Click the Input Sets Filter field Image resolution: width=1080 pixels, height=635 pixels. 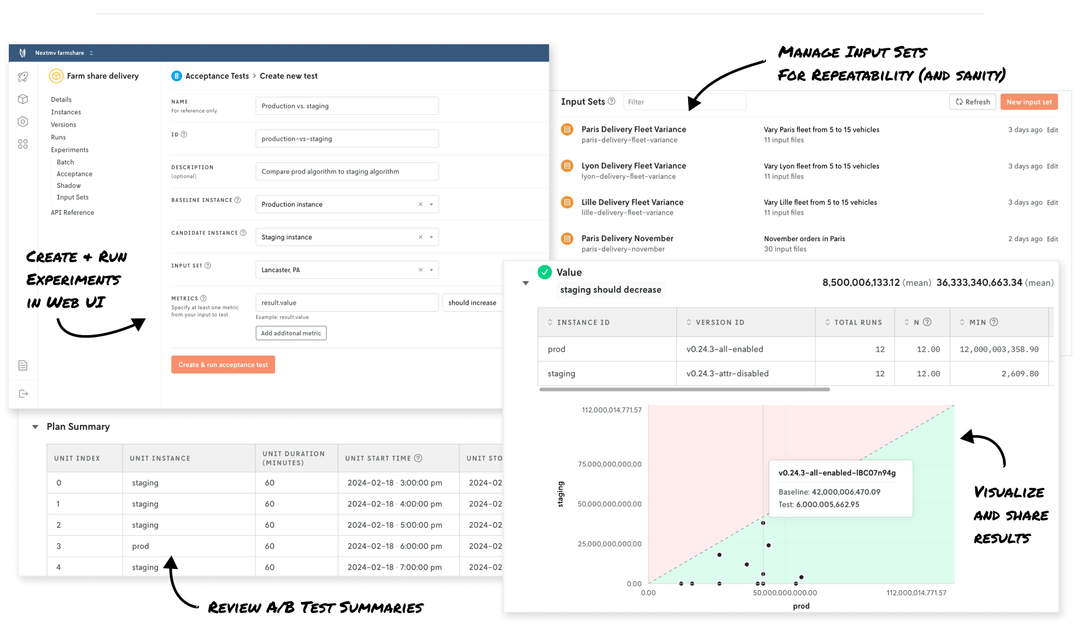point(685,102)
